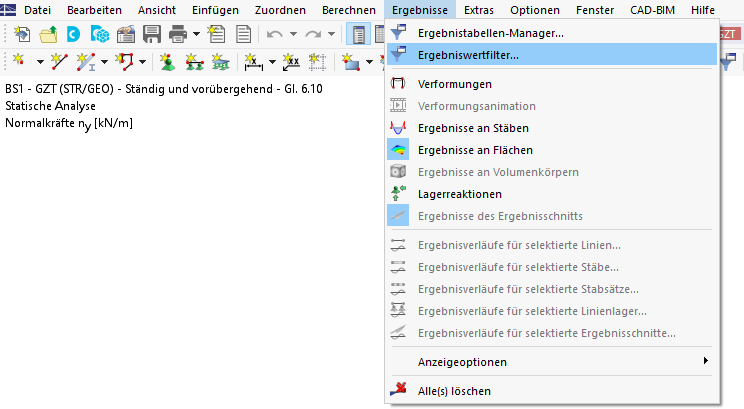Open the Zuordnen menu
The image size is (744, 409).
click(280, 10)
